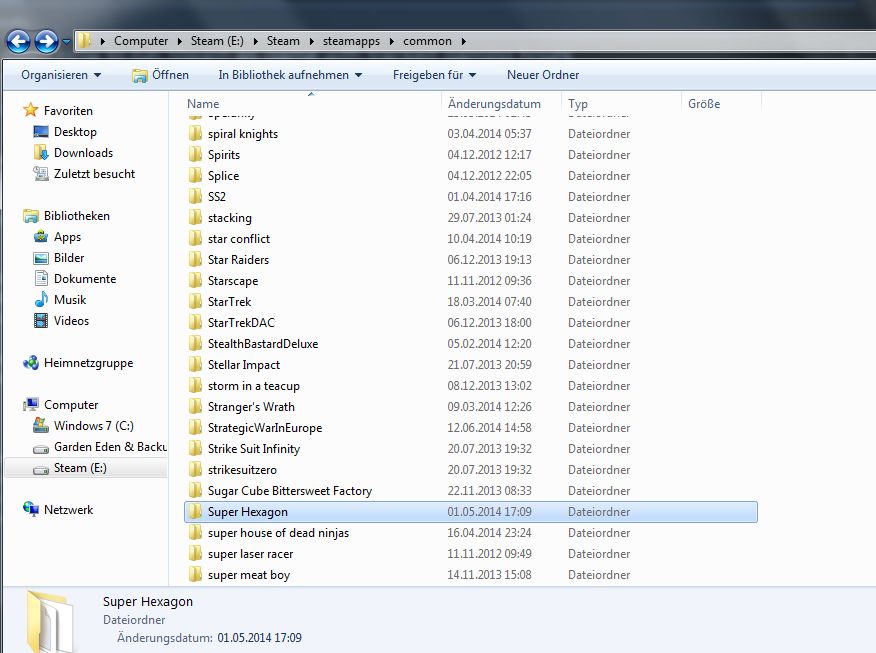Select Heimnetzgruppe in navigation pane
Screen dimensions: 876x653
tap(88, 363)
